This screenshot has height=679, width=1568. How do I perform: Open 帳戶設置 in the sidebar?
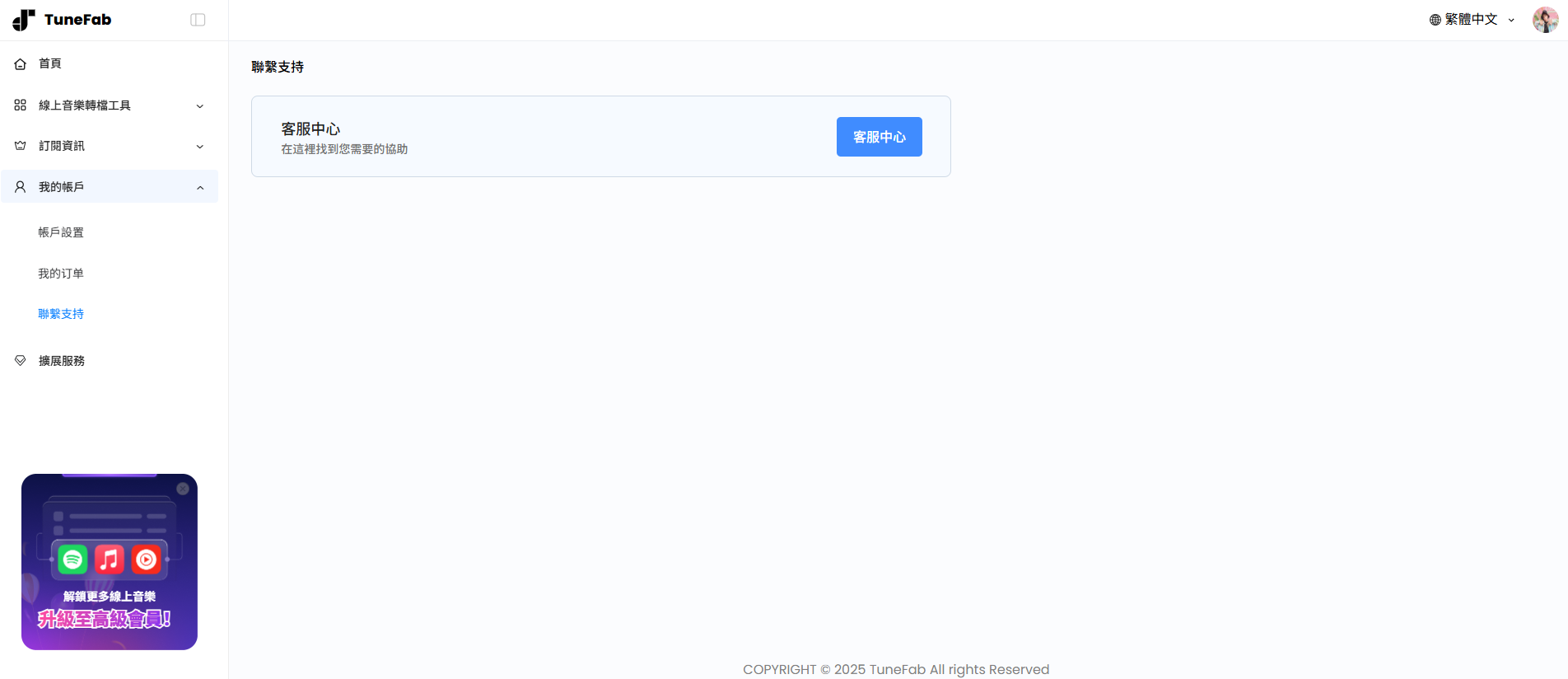pyautogui.click(x=61, y=232)
